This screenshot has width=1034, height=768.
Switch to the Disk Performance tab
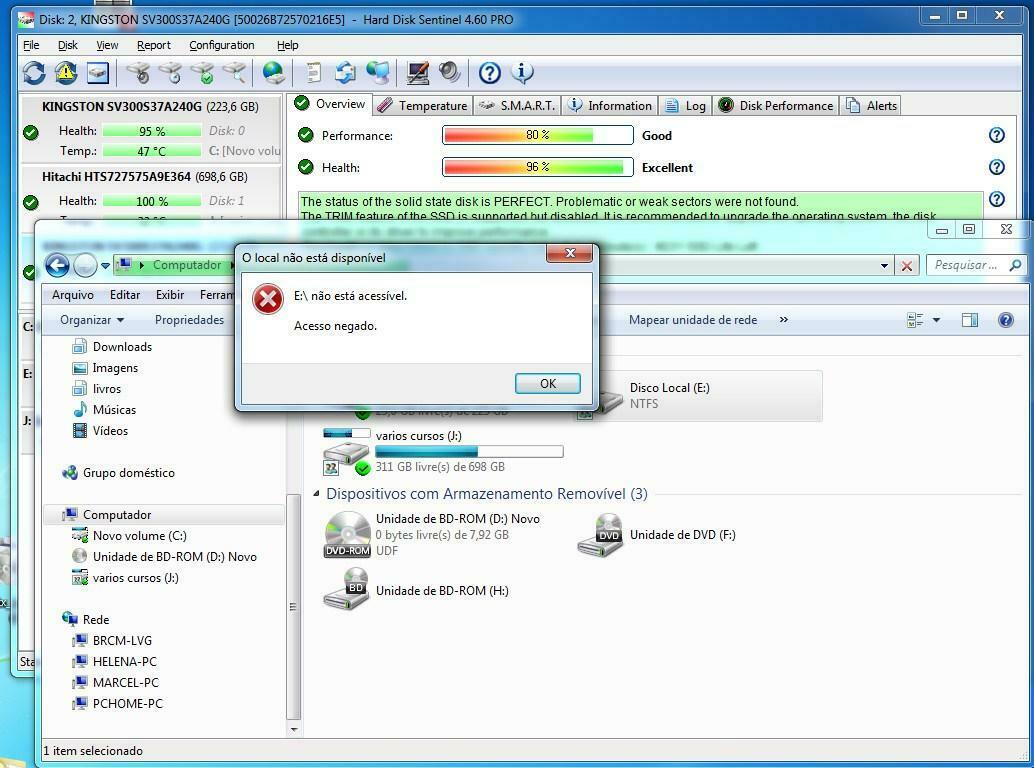pyautogui.click(x=776, y=105)
